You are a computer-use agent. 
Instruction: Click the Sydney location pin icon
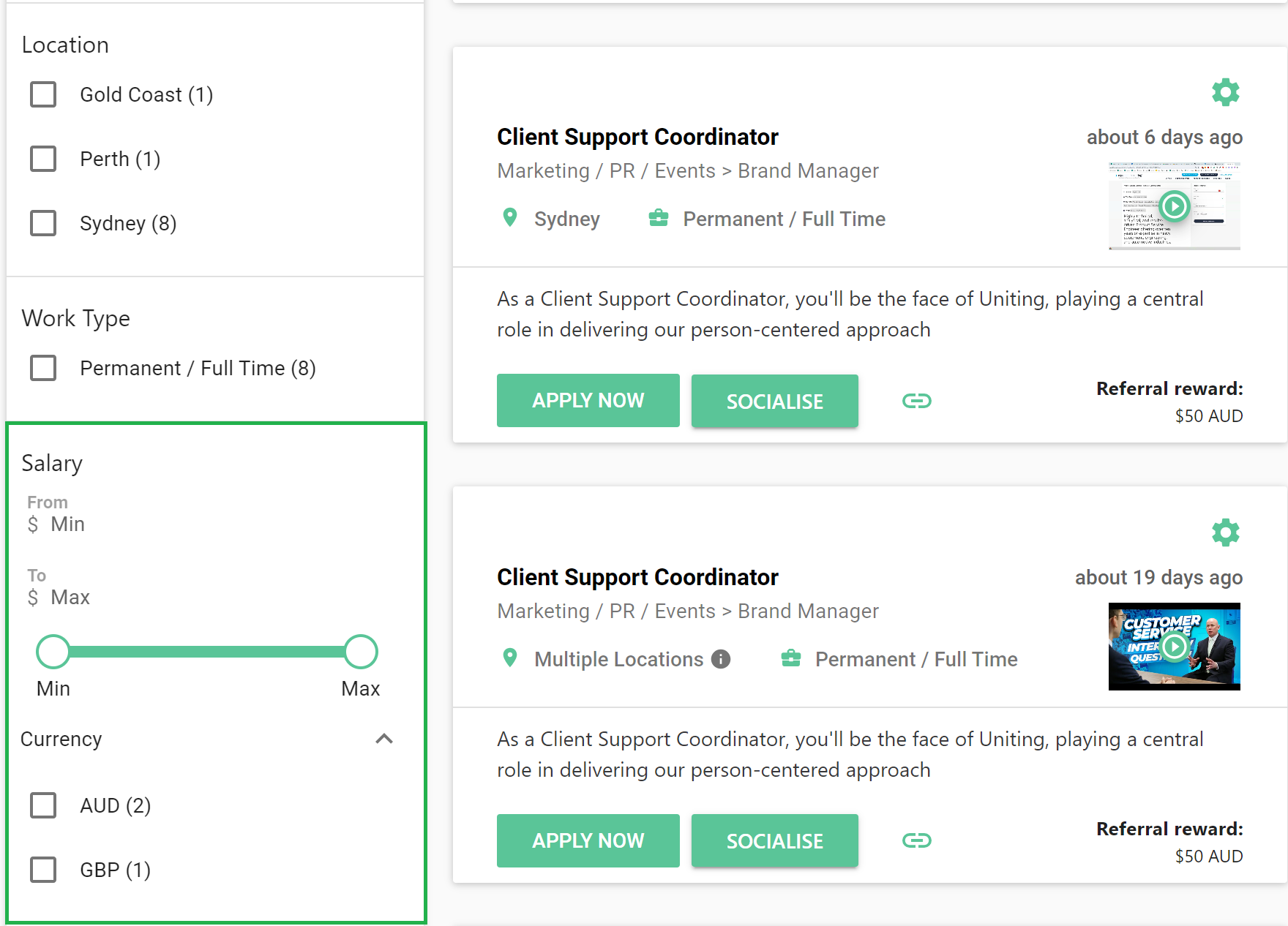tap(510, 218)
